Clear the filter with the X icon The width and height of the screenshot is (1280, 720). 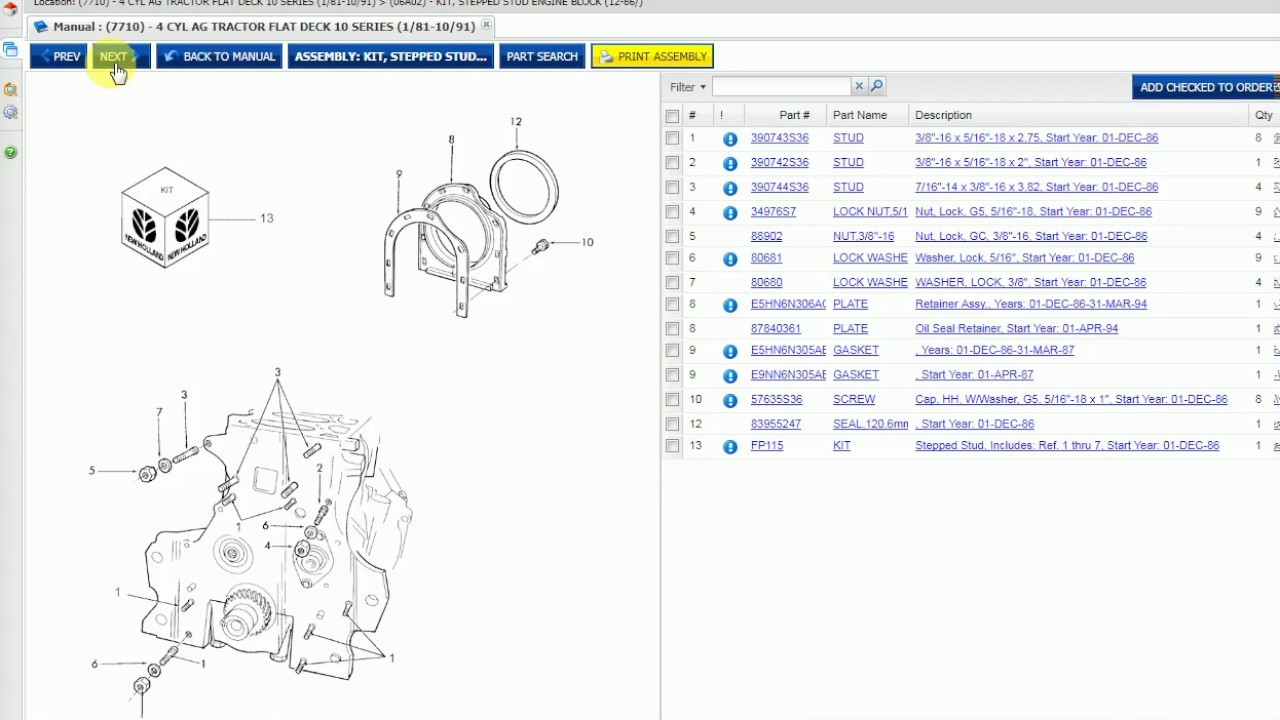[858, 87]
